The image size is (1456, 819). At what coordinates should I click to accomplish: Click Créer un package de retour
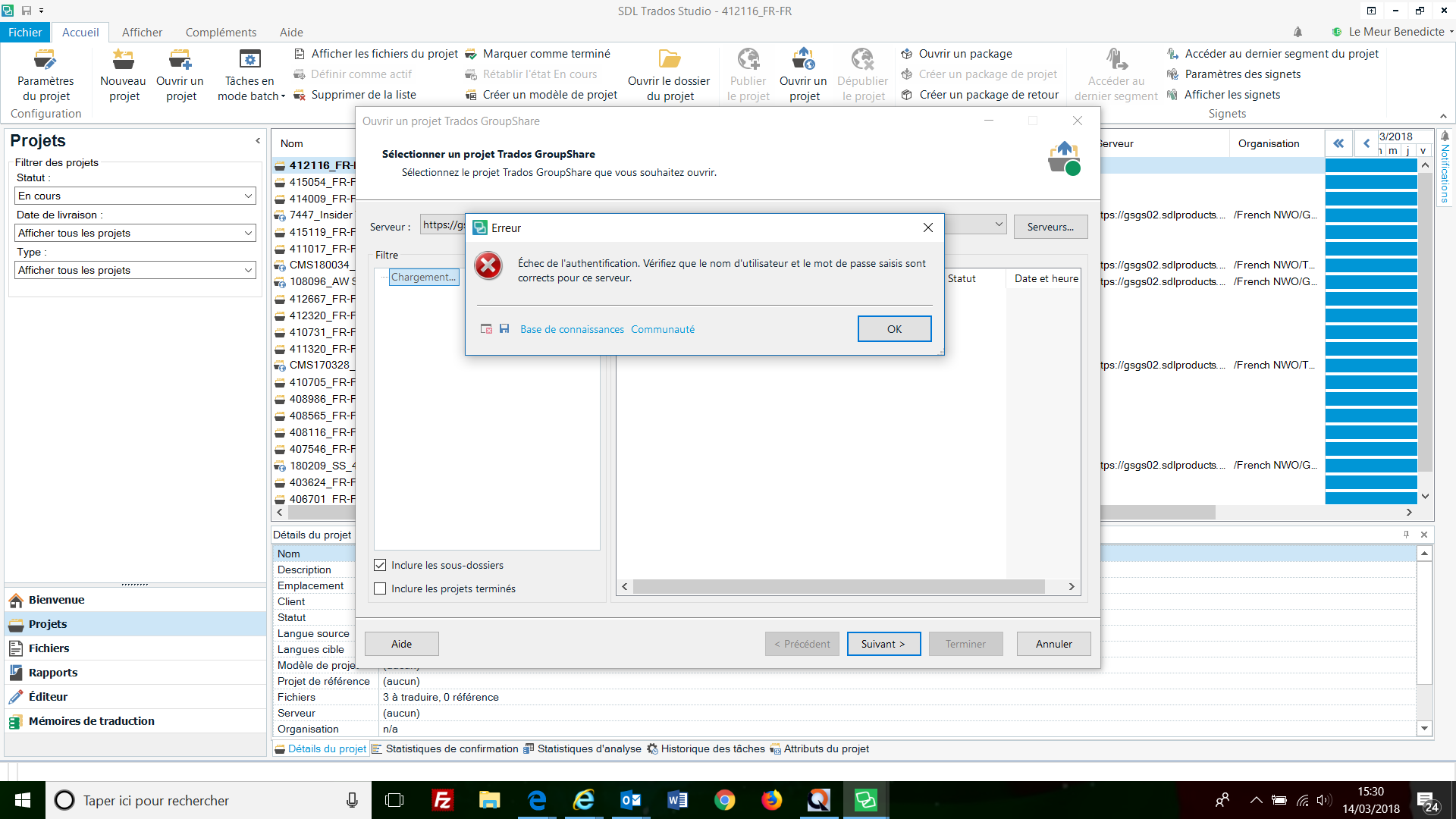click(x=980, y=95)
